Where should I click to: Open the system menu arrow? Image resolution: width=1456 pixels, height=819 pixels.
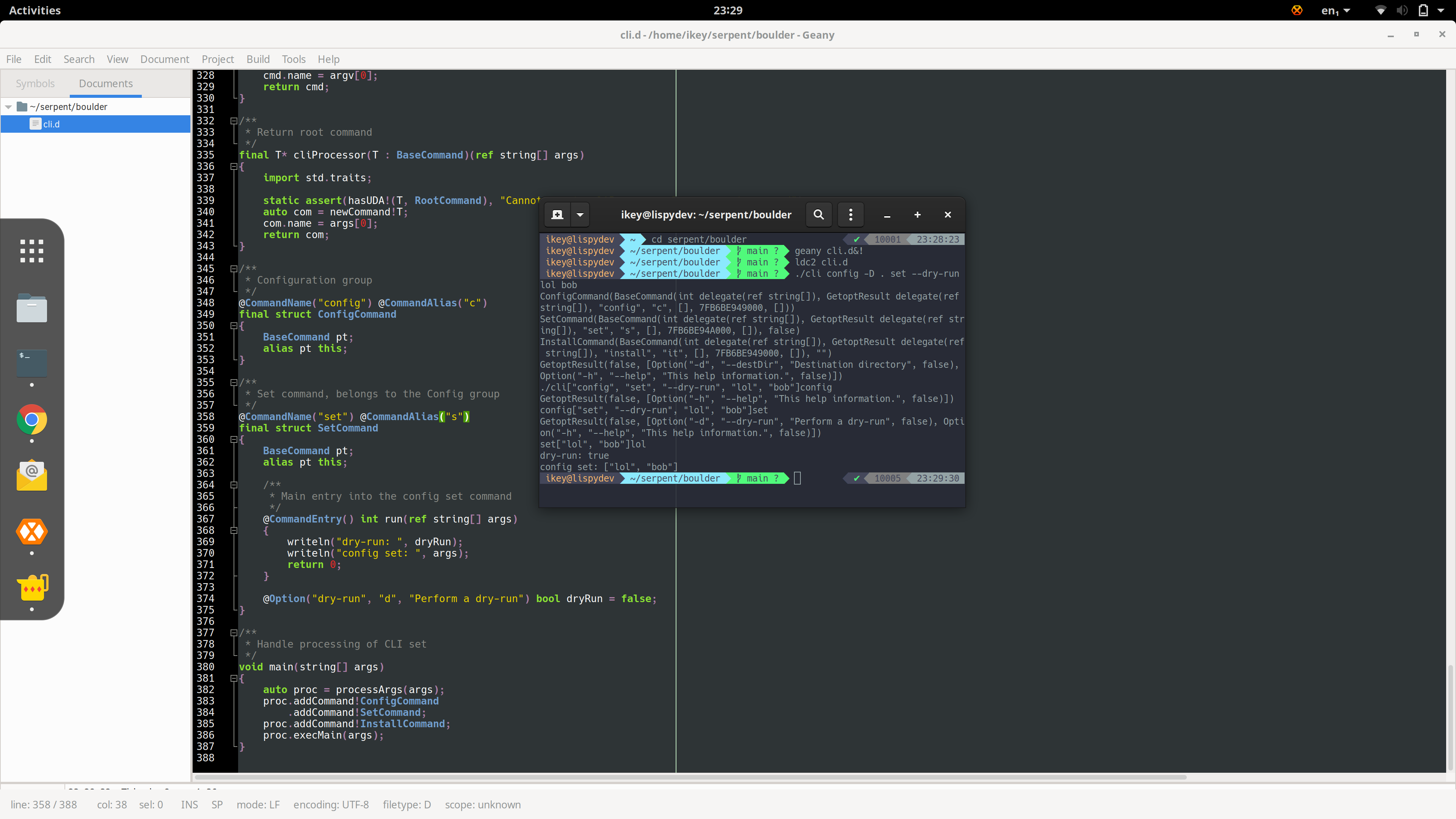click(1441, 10)
